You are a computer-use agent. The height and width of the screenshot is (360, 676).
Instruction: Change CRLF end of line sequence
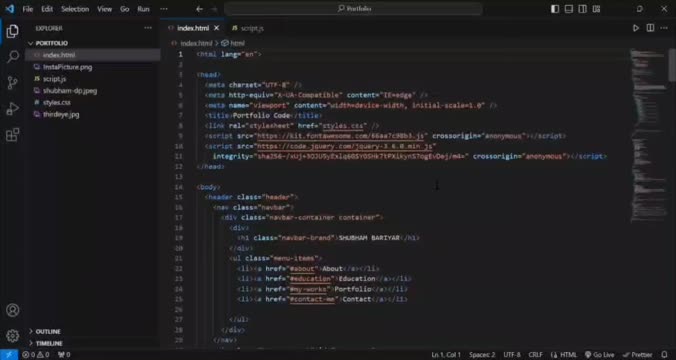[x=535, y=355]
